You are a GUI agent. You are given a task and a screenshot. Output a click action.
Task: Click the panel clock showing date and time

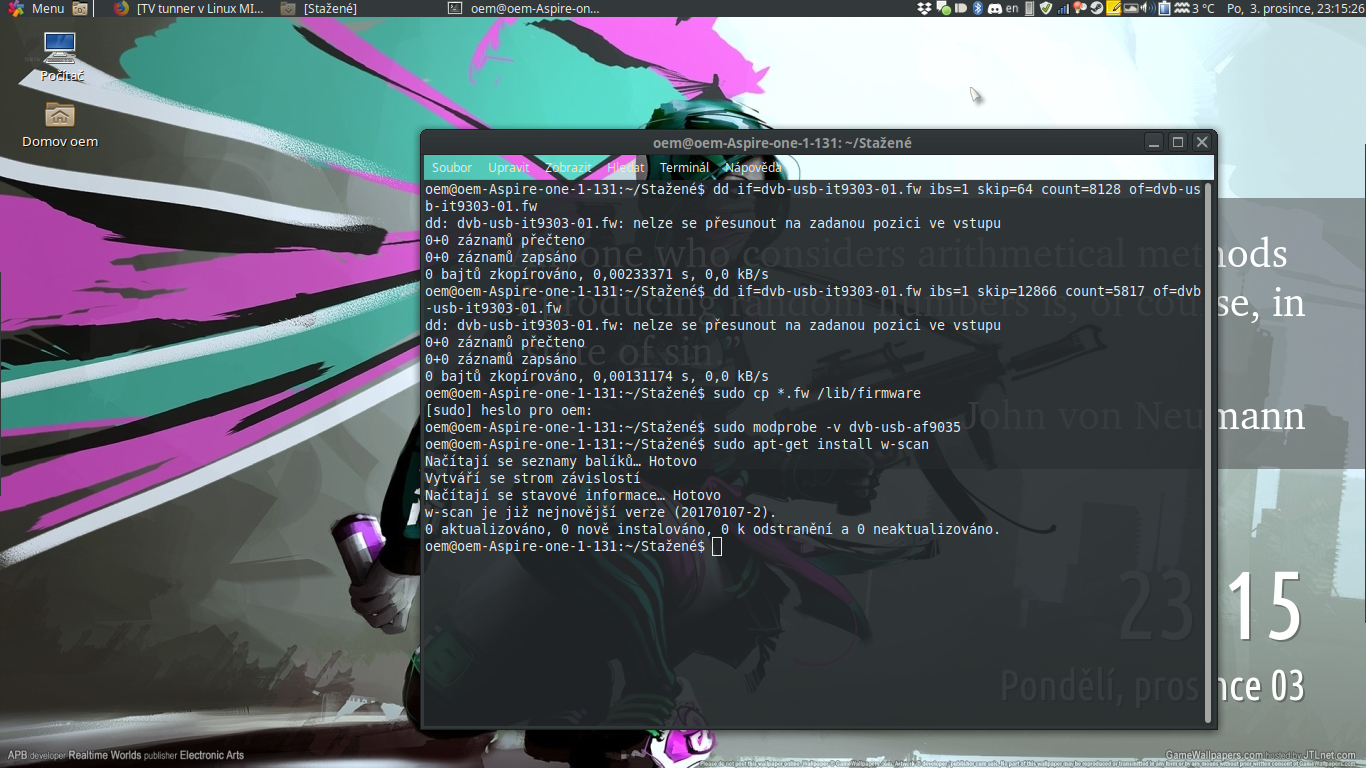pyautogui.click(x=1294, y=8)
